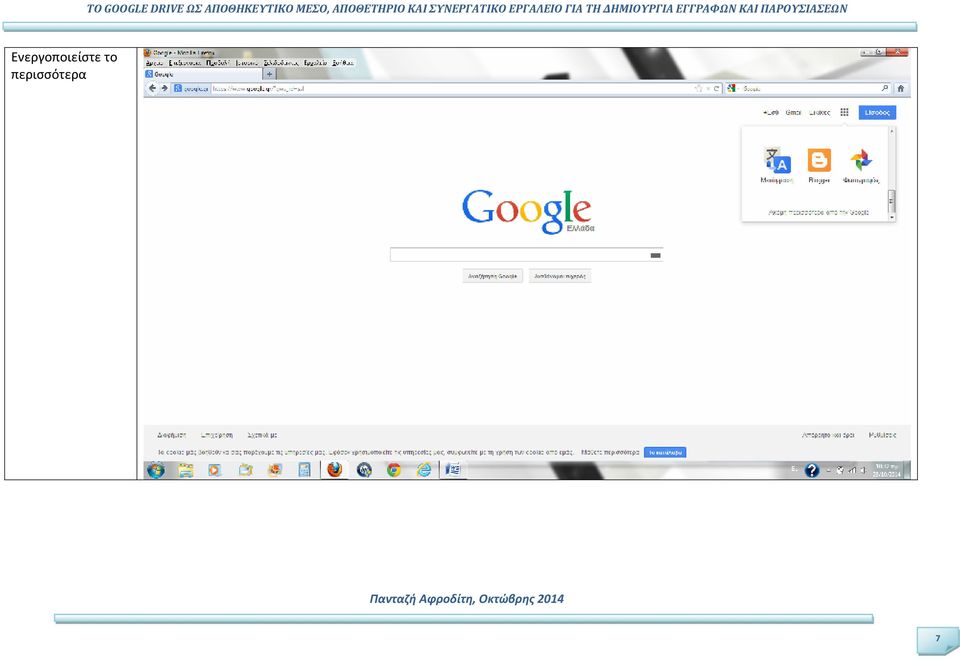Focus the Firefox toolbar Google search box
Viewport: 960px width, 660px height.
[809, 89]
